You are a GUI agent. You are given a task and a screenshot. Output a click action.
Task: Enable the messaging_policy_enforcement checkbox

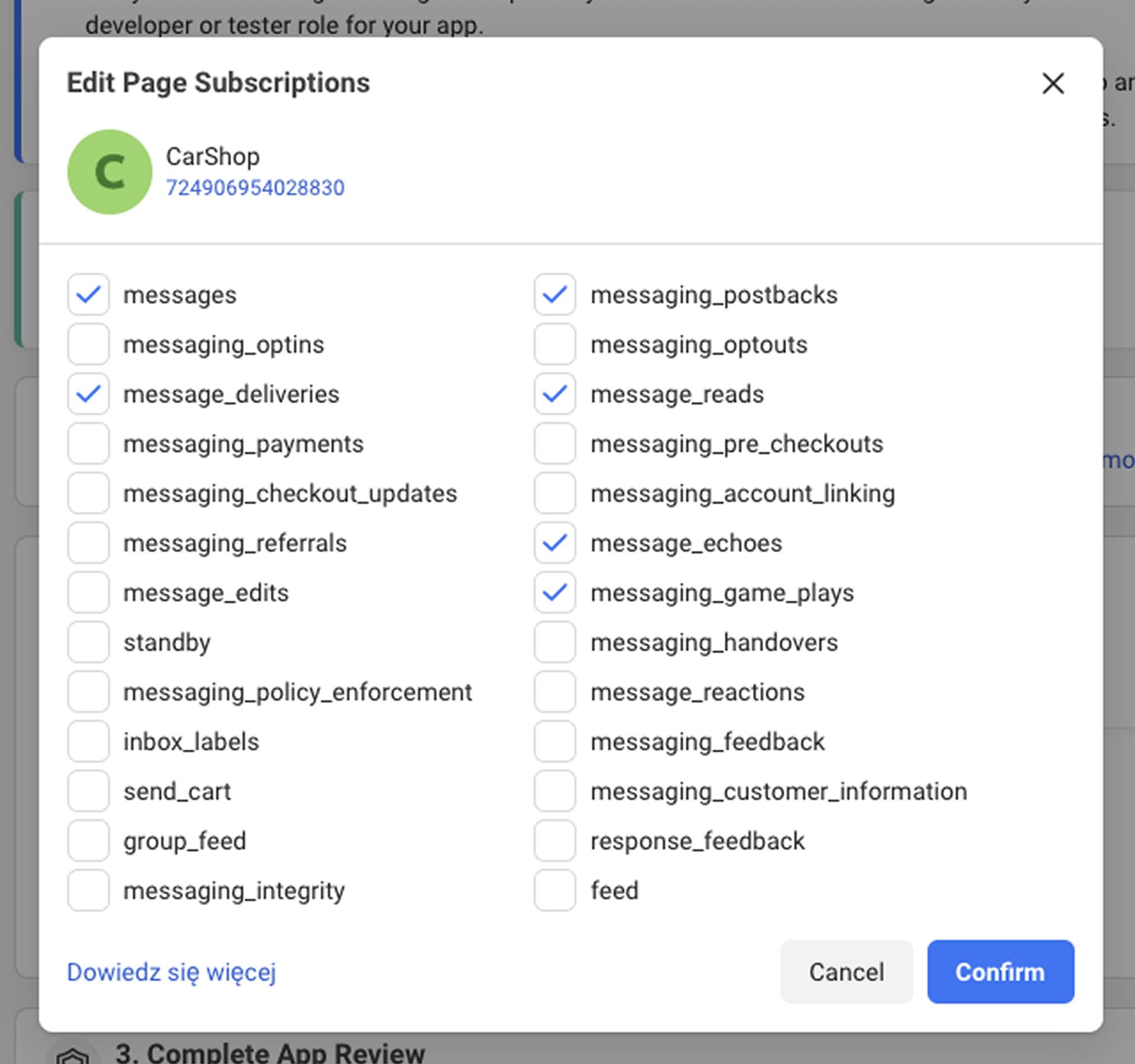(x=88, y=692)
